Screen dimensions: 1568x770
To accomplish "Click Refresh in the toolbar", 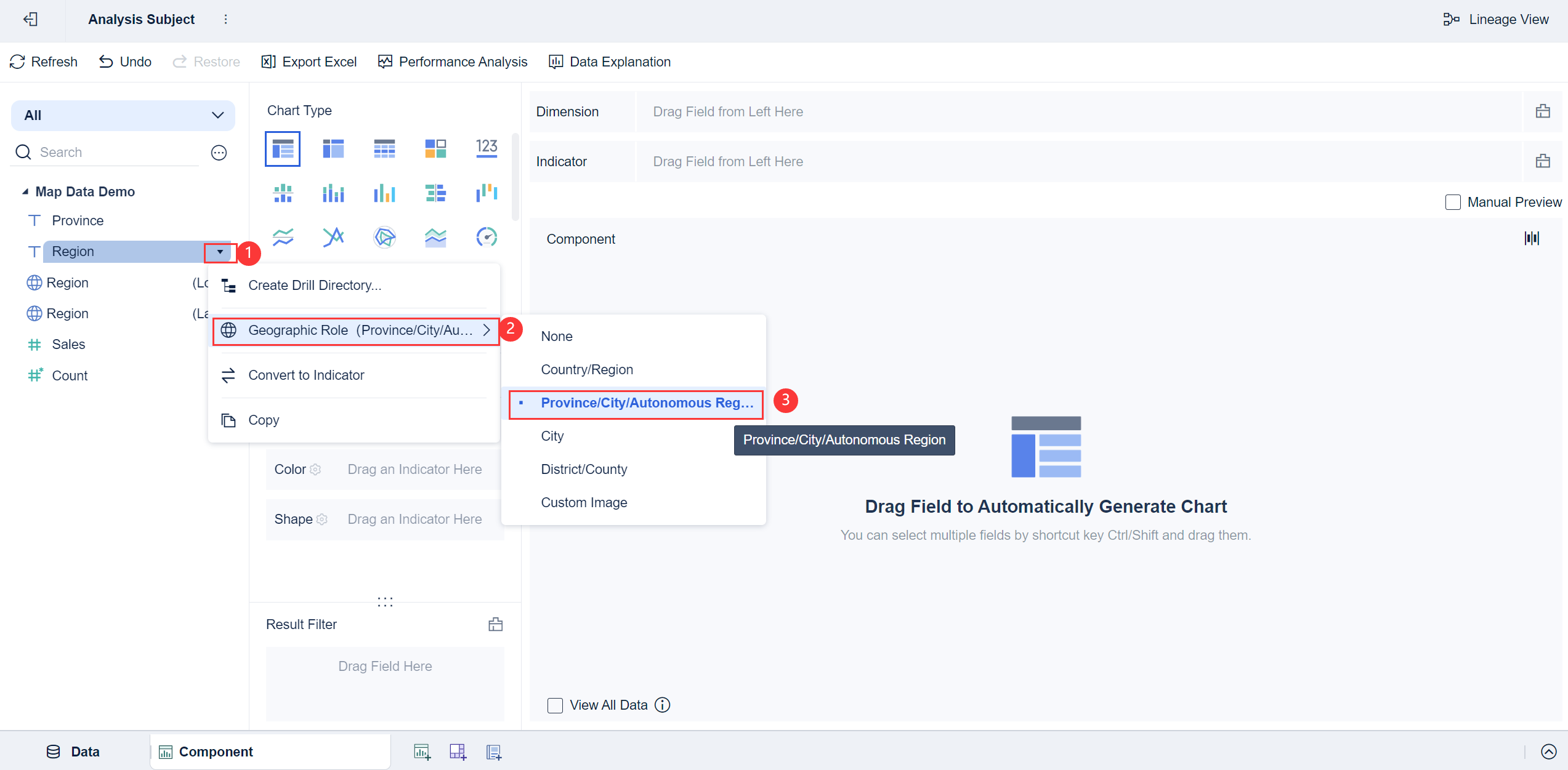I will [44, 62].
